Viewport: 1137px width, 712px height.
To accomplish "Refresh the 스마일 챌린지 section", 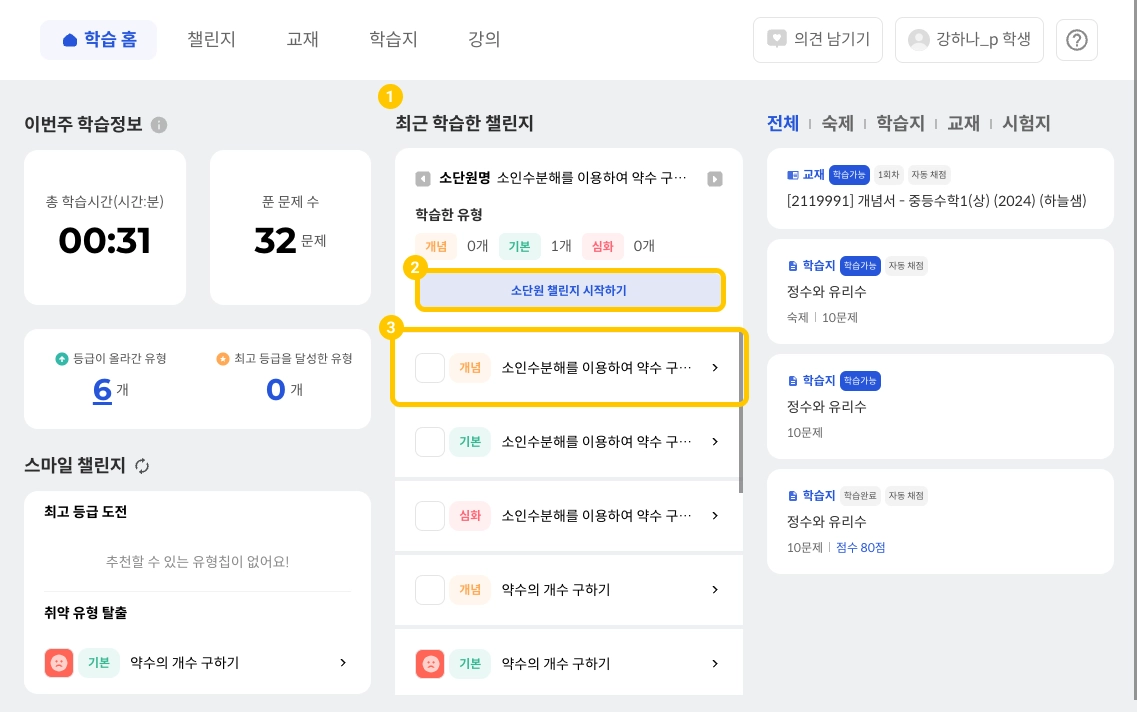I will [x=142, y=466].
